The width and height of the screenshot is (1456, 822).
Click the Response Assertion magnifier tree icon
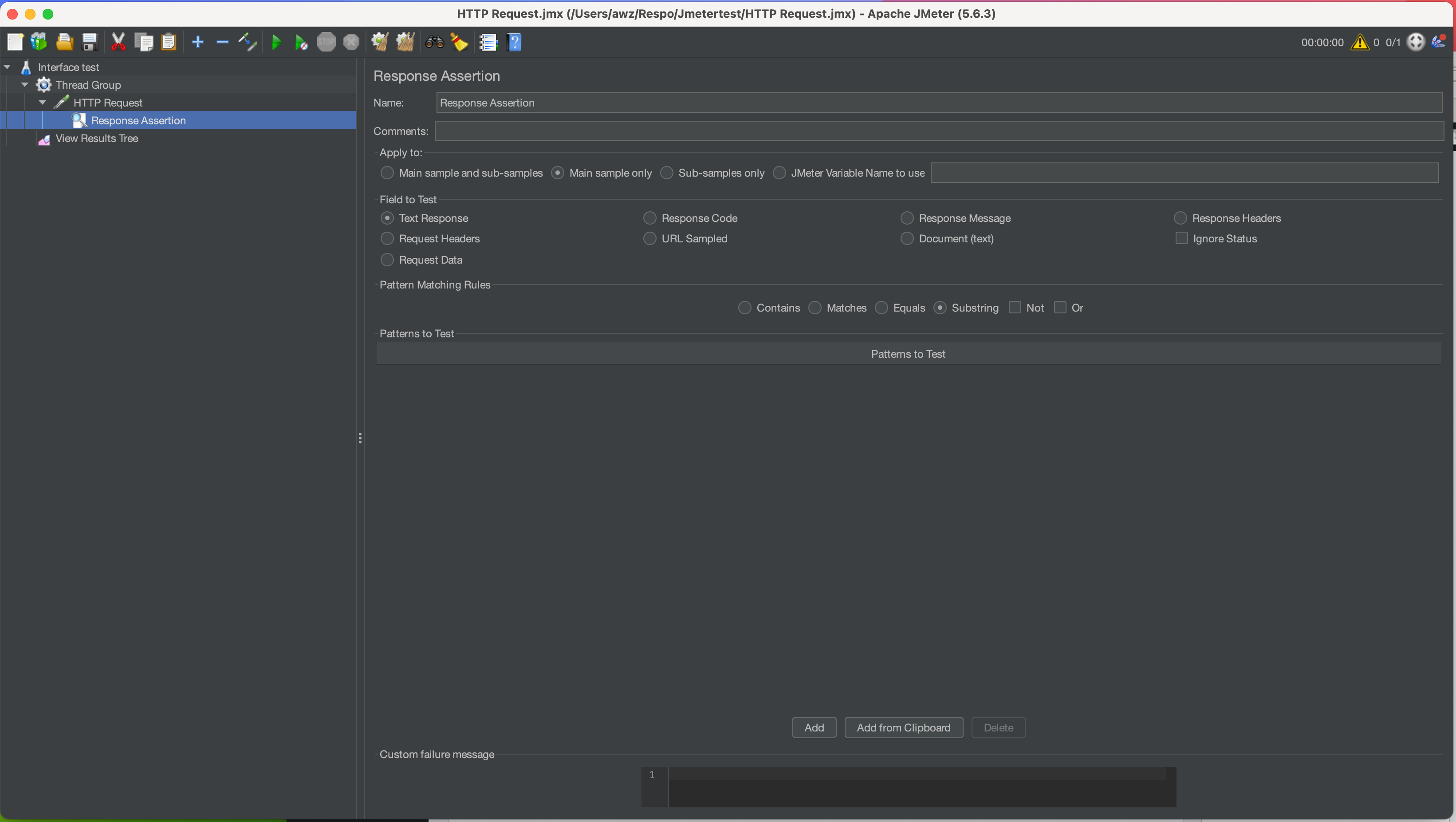(x=79, y=120)
